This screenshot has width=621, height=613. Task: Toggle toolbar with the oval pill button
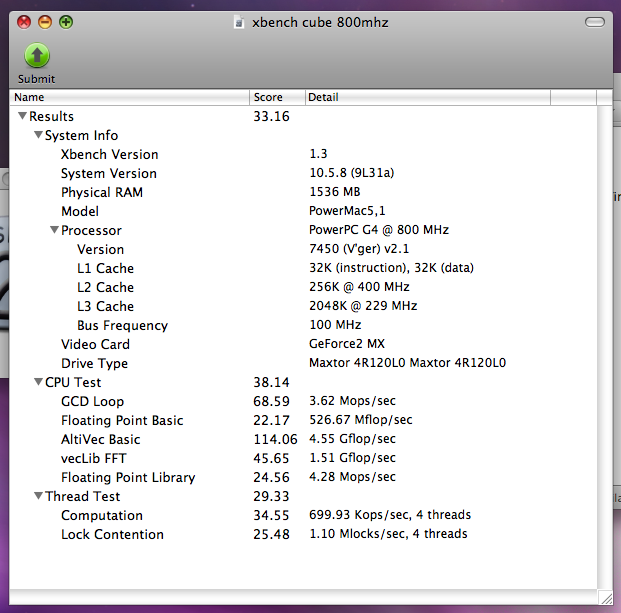point(594,22)
